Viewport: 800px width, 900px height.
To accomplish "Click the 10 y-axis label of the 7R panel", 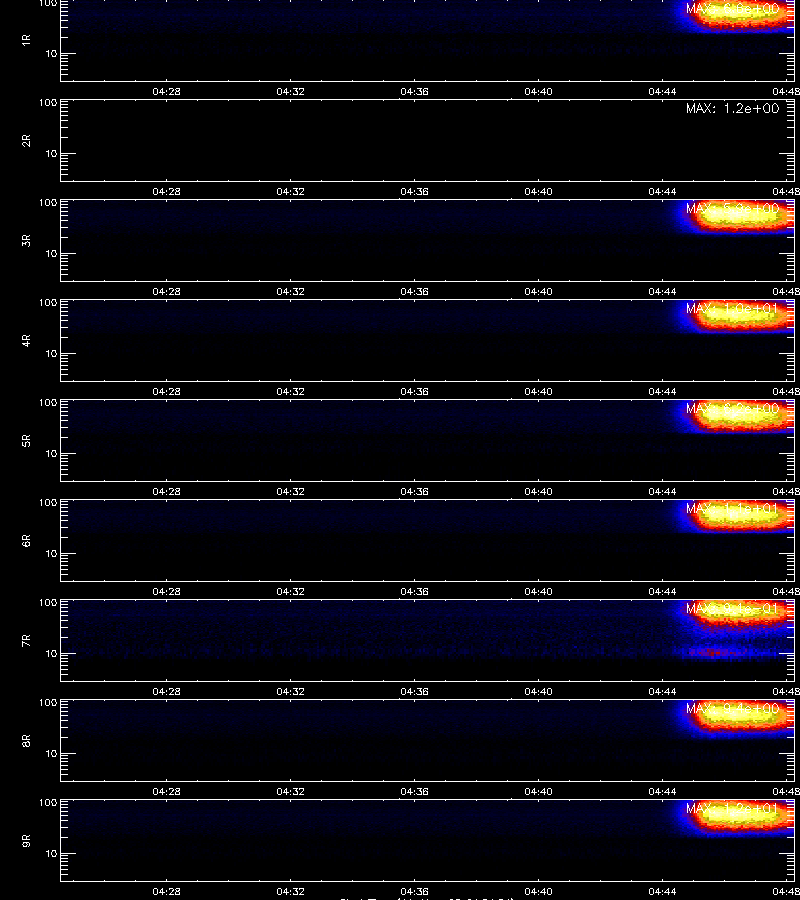I will pyautogui.click(x=51, y=654).
